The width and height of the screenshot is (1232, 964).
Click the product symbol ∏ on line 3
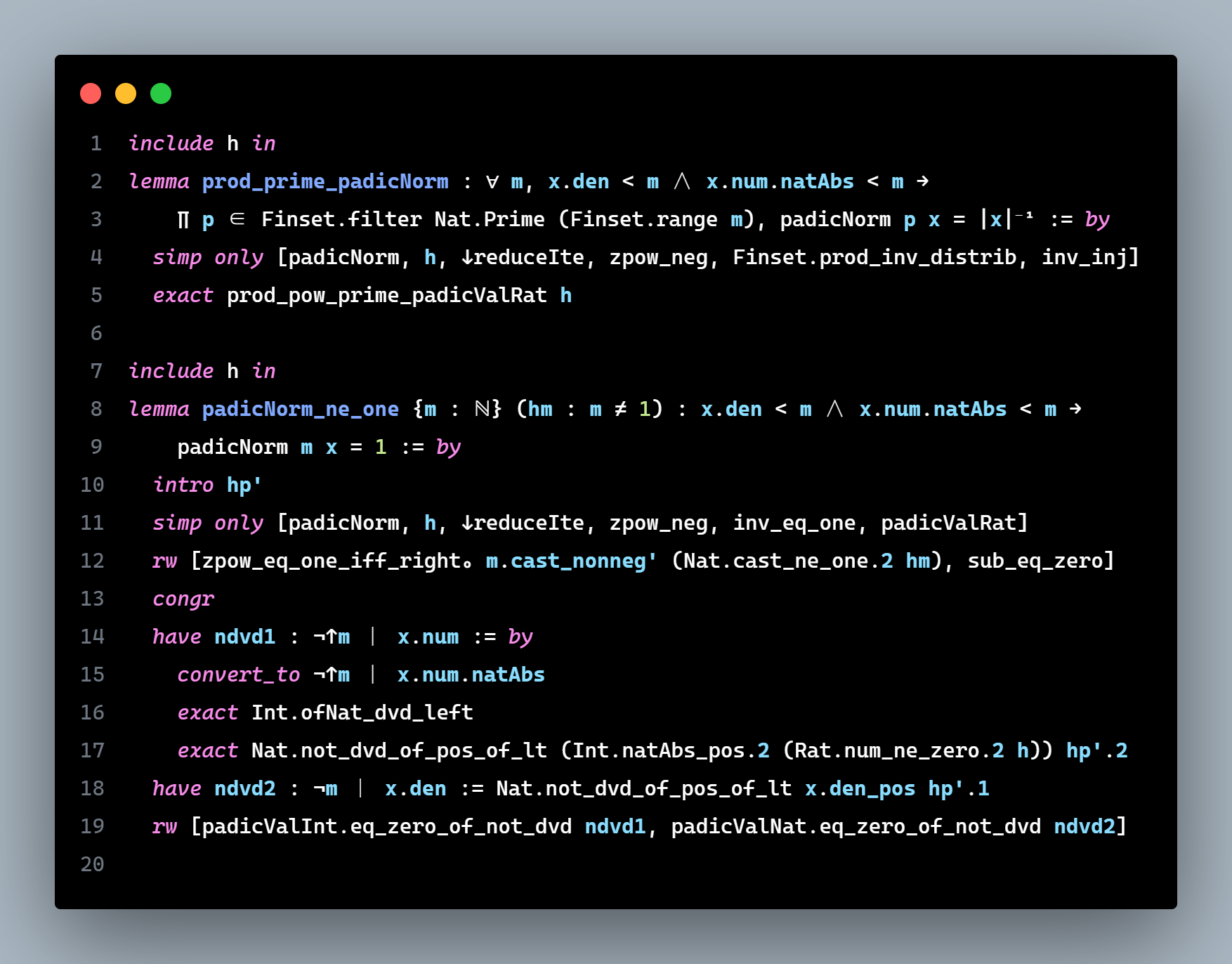[x=183, y=220]
